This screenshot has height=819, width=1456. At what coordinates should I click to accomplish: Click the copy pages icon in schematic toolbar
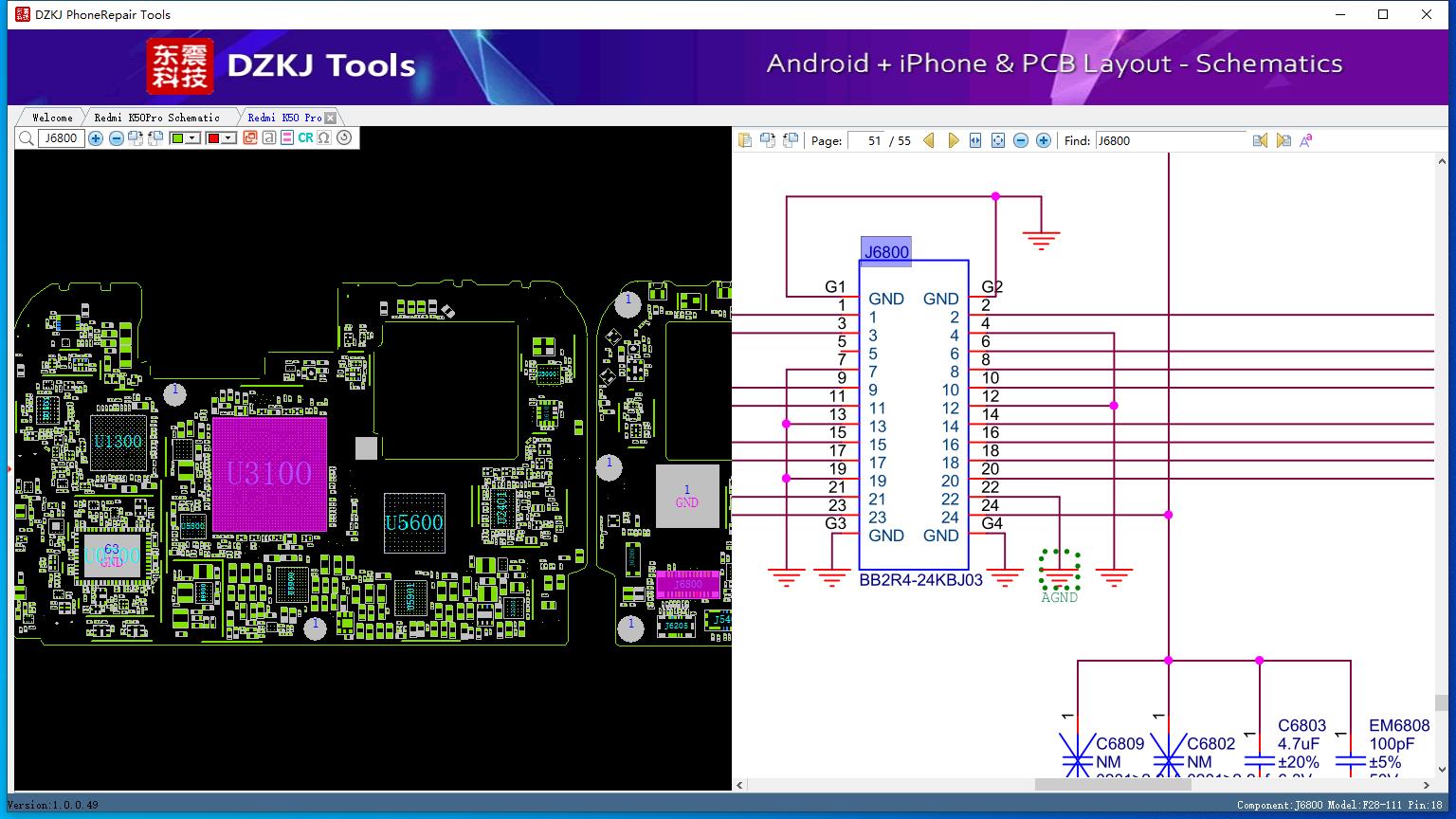point(746,140)
